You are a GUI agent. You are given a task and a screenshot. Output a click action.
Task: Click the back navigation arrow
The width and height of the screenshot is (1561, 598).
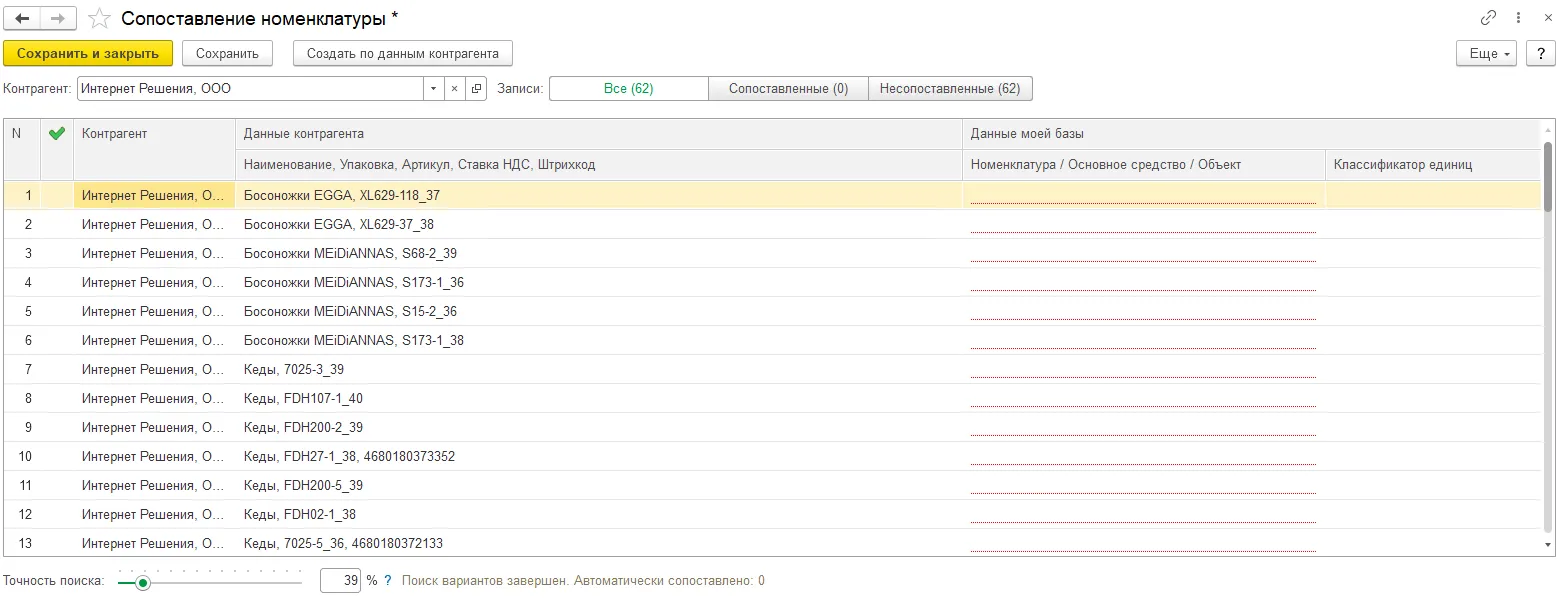22,18
